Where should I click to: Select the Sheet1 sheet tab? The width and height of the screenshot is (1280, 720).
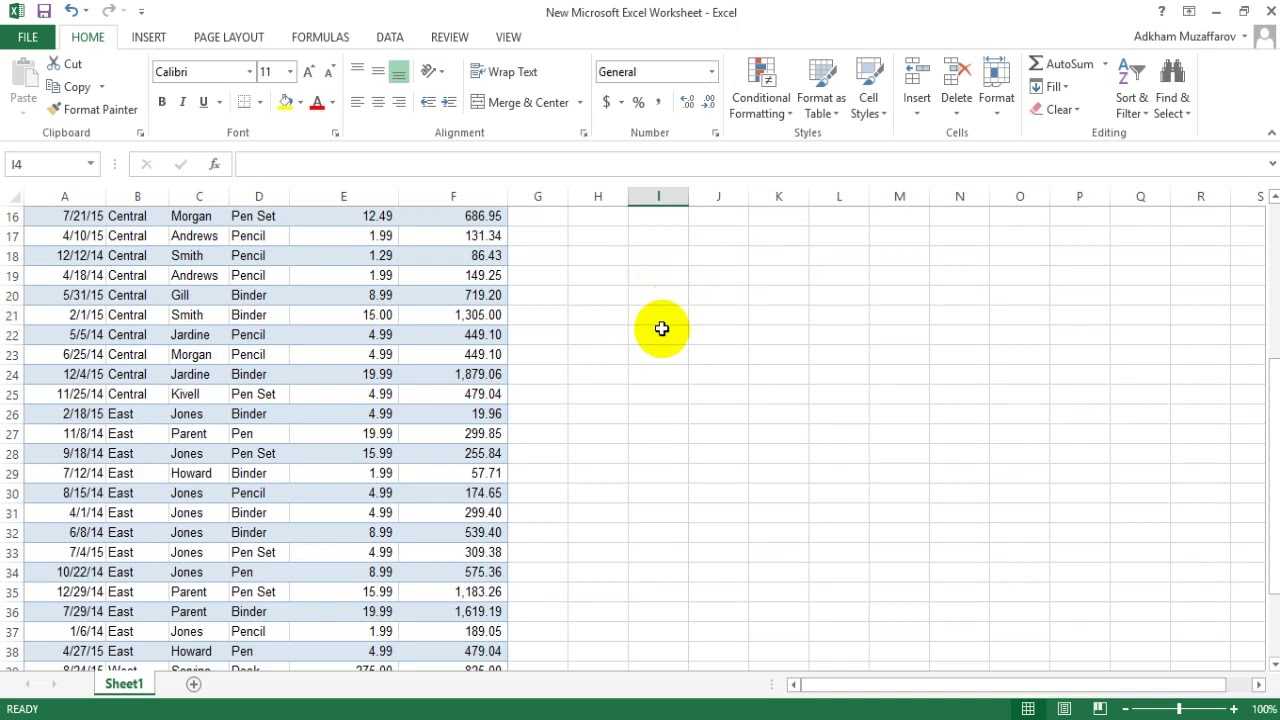(125, 684)
